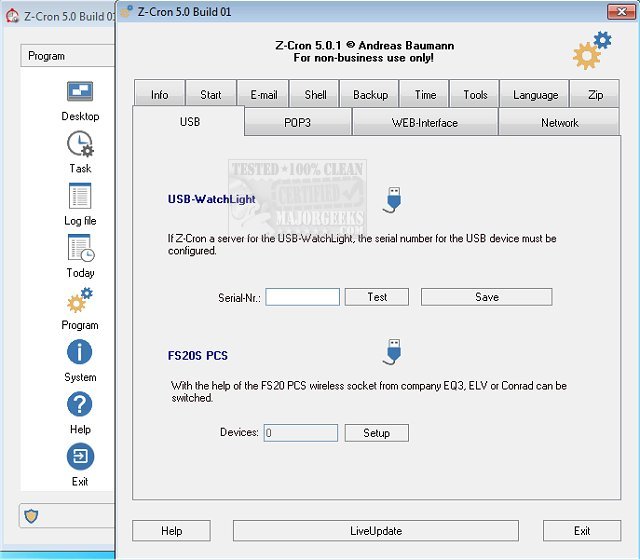Click the USB-WatchLight heading text
Viewport: 640px width, 560px height.
(x=211, y=199)
